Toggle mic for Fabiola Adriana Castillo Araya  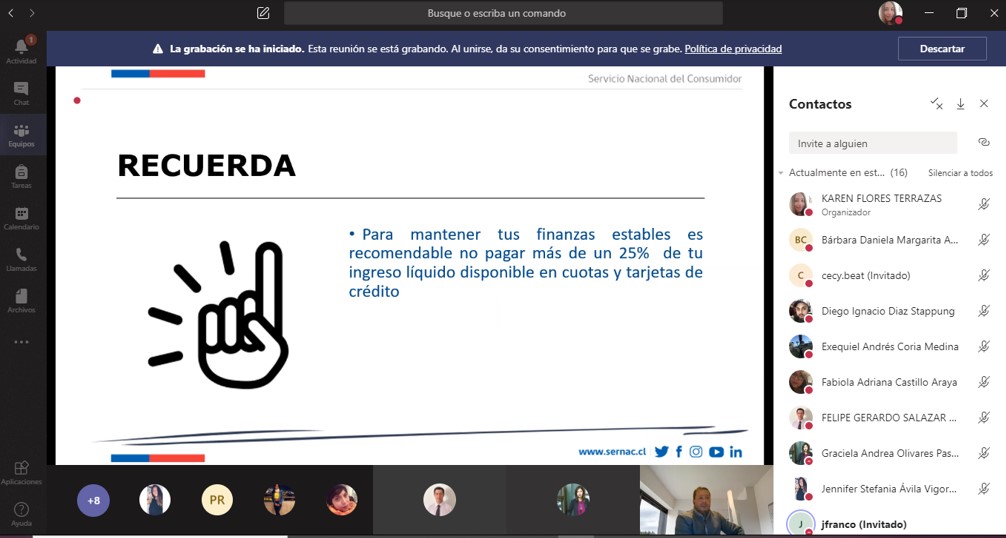coord(984,382)
